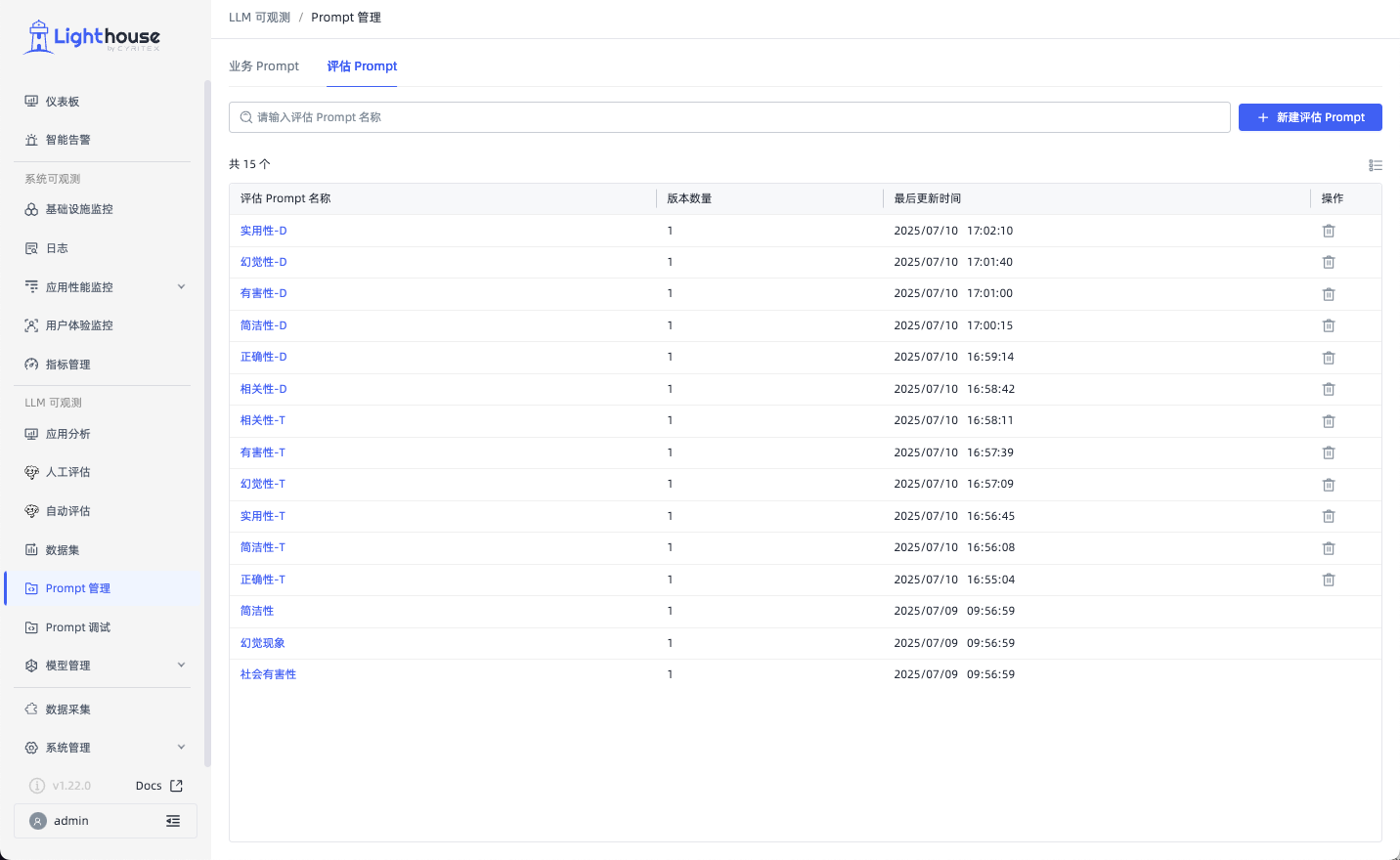Viewport: 1400px width, 860px height.
Task: Open the 正确性-T prompt link
Action: 263,580
